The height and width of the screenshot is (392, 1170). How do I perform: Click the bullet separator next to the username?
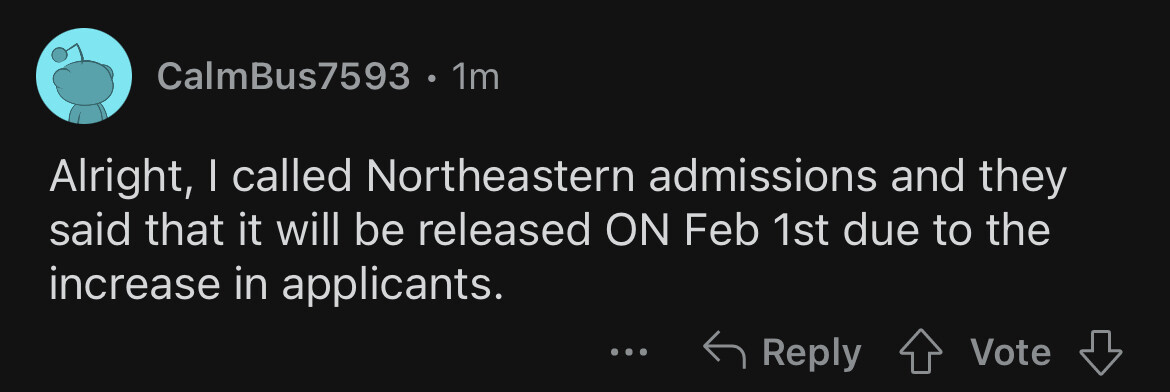pos(431,78)
